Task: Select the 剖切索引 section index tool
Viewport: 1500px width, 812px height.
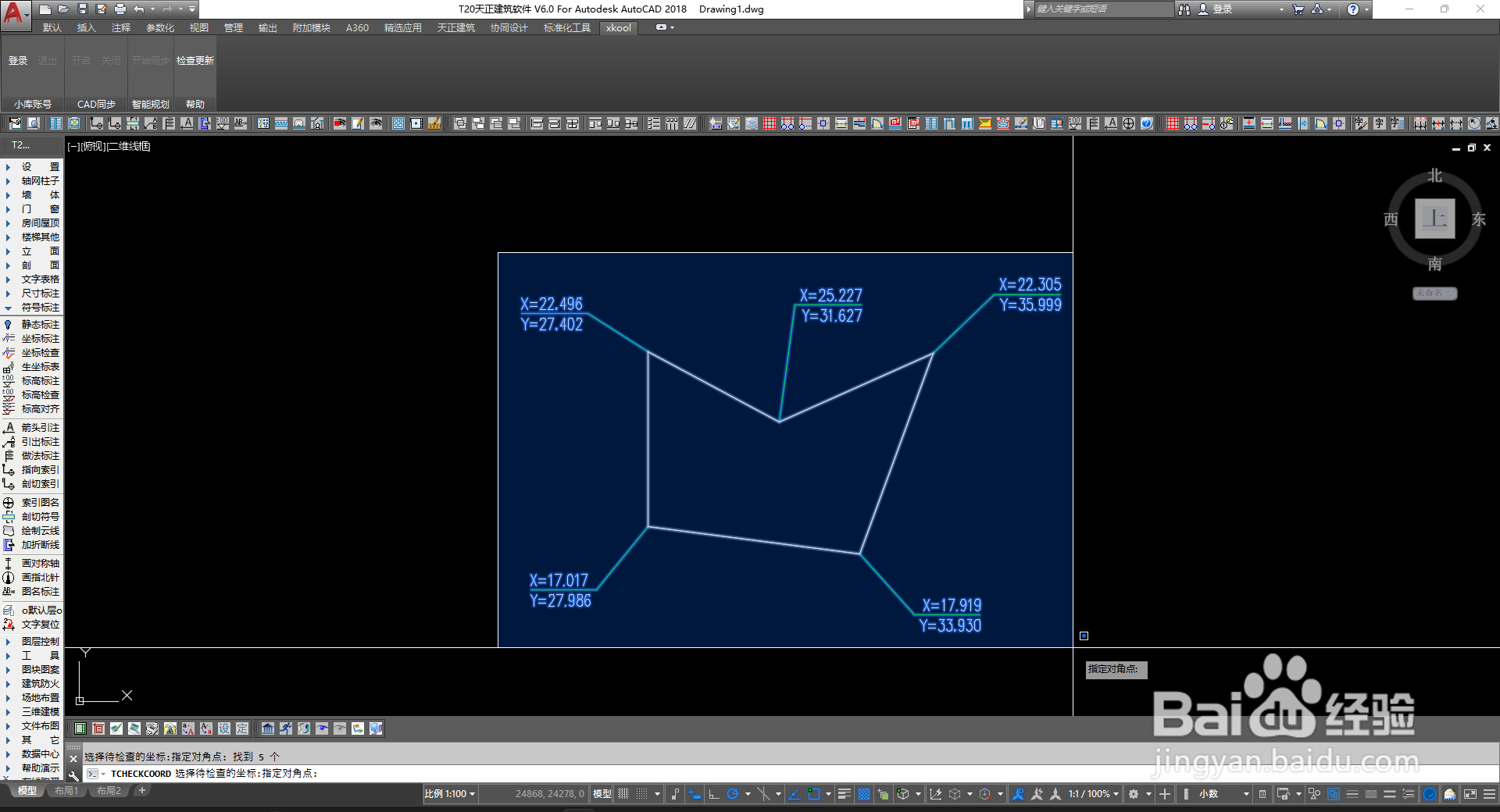Action: [x=31, y=484]
